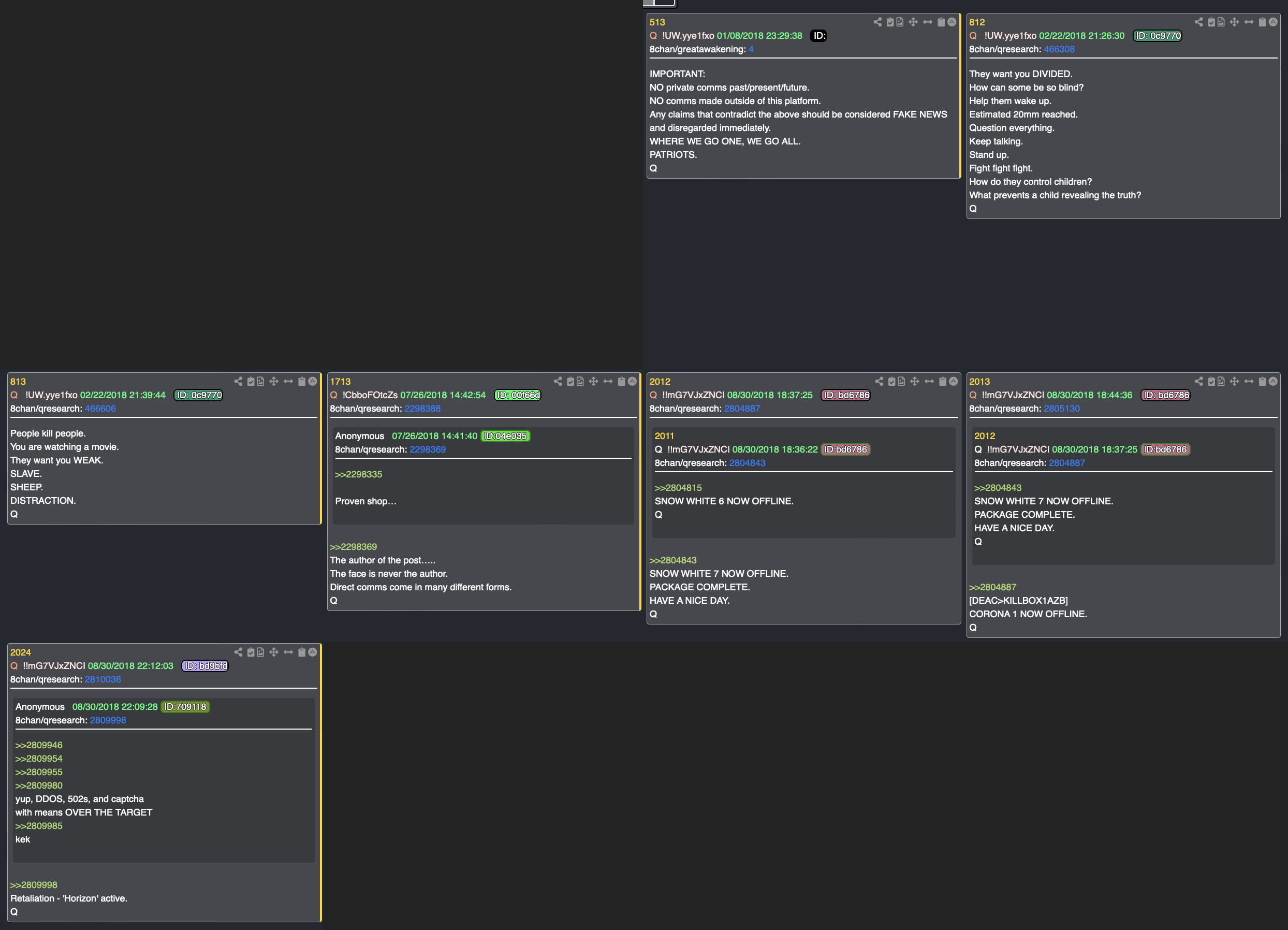
Task: Share post 2012 using its share icon
Action: pyautogui.click(x=879, y=381)
